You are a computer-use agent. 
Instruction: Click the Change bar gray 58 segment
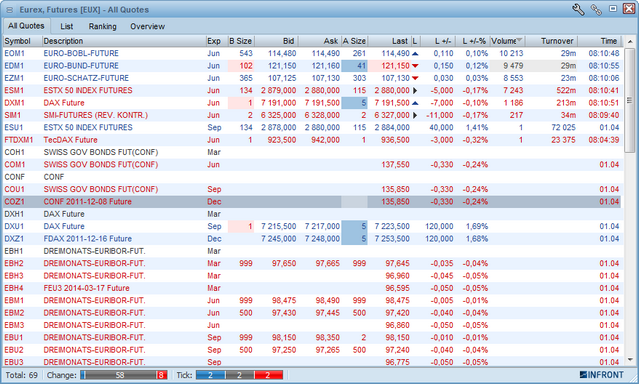pyautogui.click(x=120, y=375)
